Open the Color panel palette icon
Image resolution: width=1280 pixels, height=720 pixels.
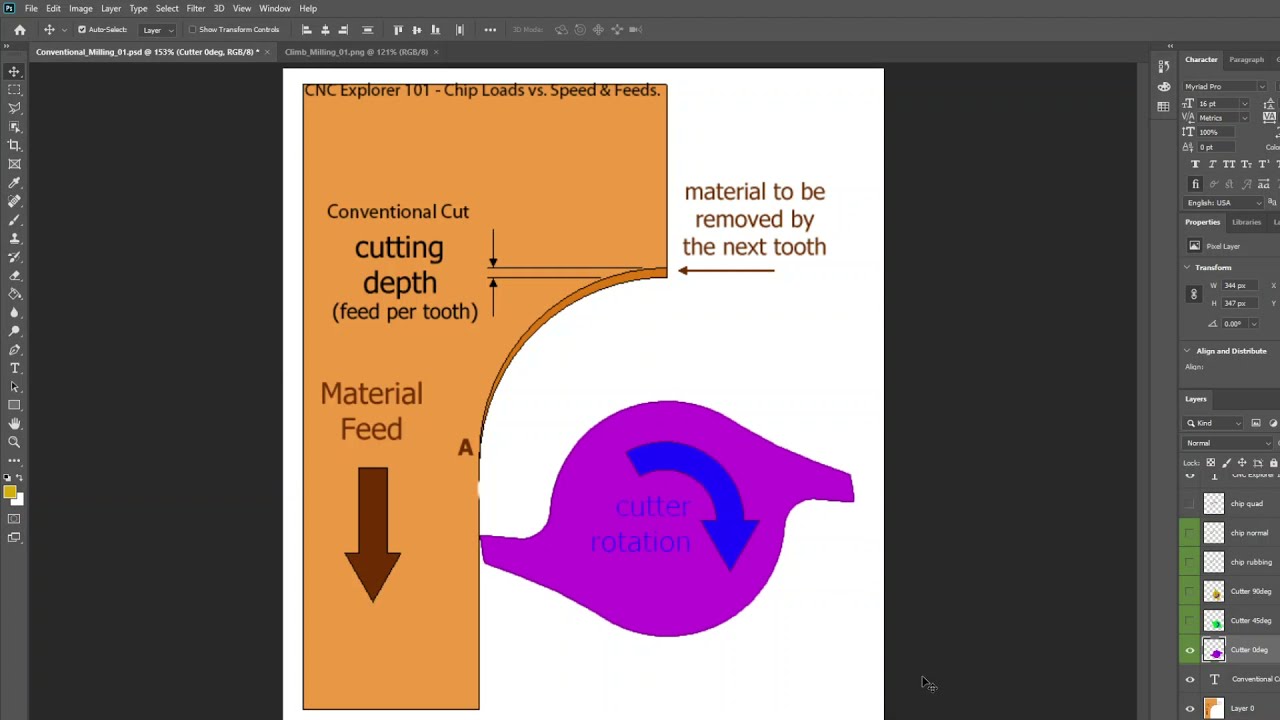point(1163,87)
